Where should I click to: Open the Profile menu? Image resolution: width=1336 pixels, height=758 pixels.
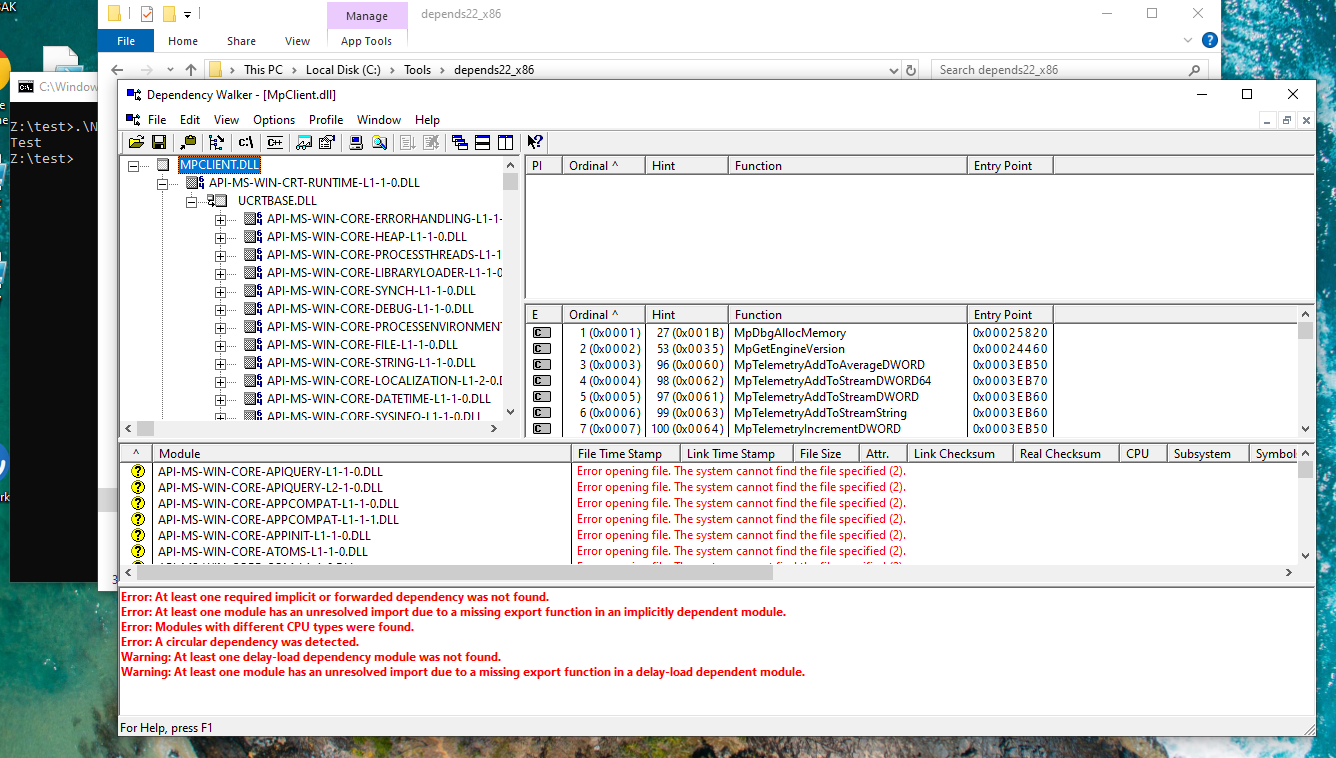coord(326,119)
